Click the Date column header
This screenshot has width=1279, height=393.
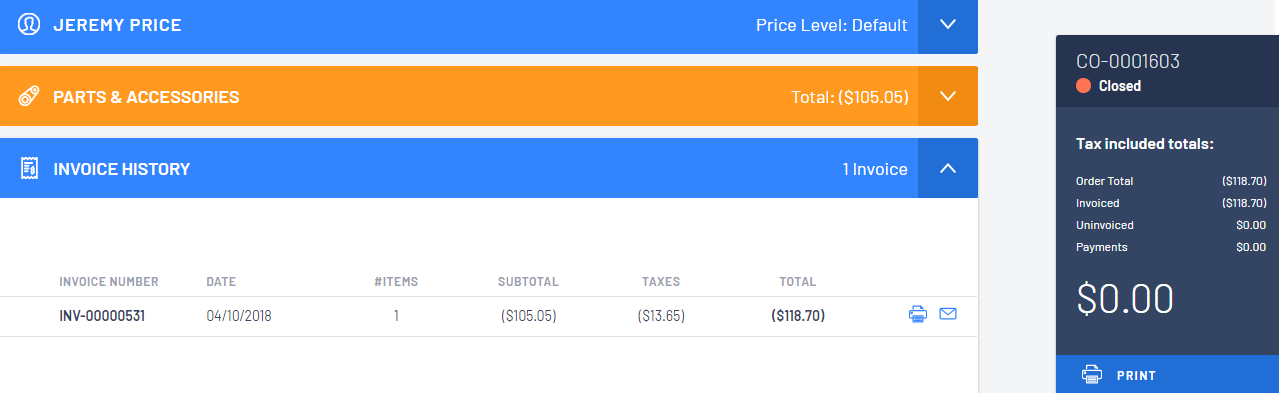point(221,282)
